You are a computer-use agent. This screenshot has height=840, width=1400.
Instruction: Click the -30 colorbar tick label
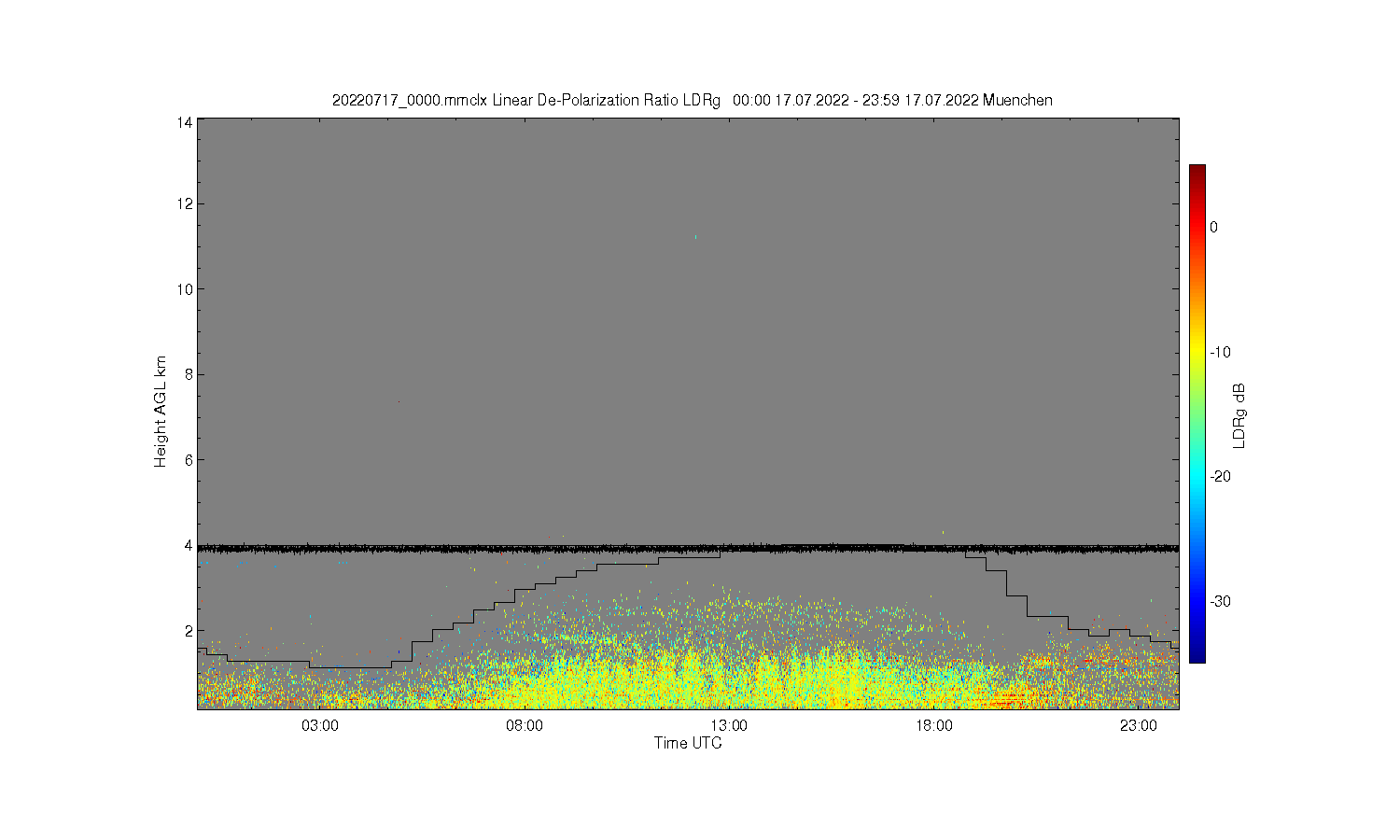point(1221,601)
